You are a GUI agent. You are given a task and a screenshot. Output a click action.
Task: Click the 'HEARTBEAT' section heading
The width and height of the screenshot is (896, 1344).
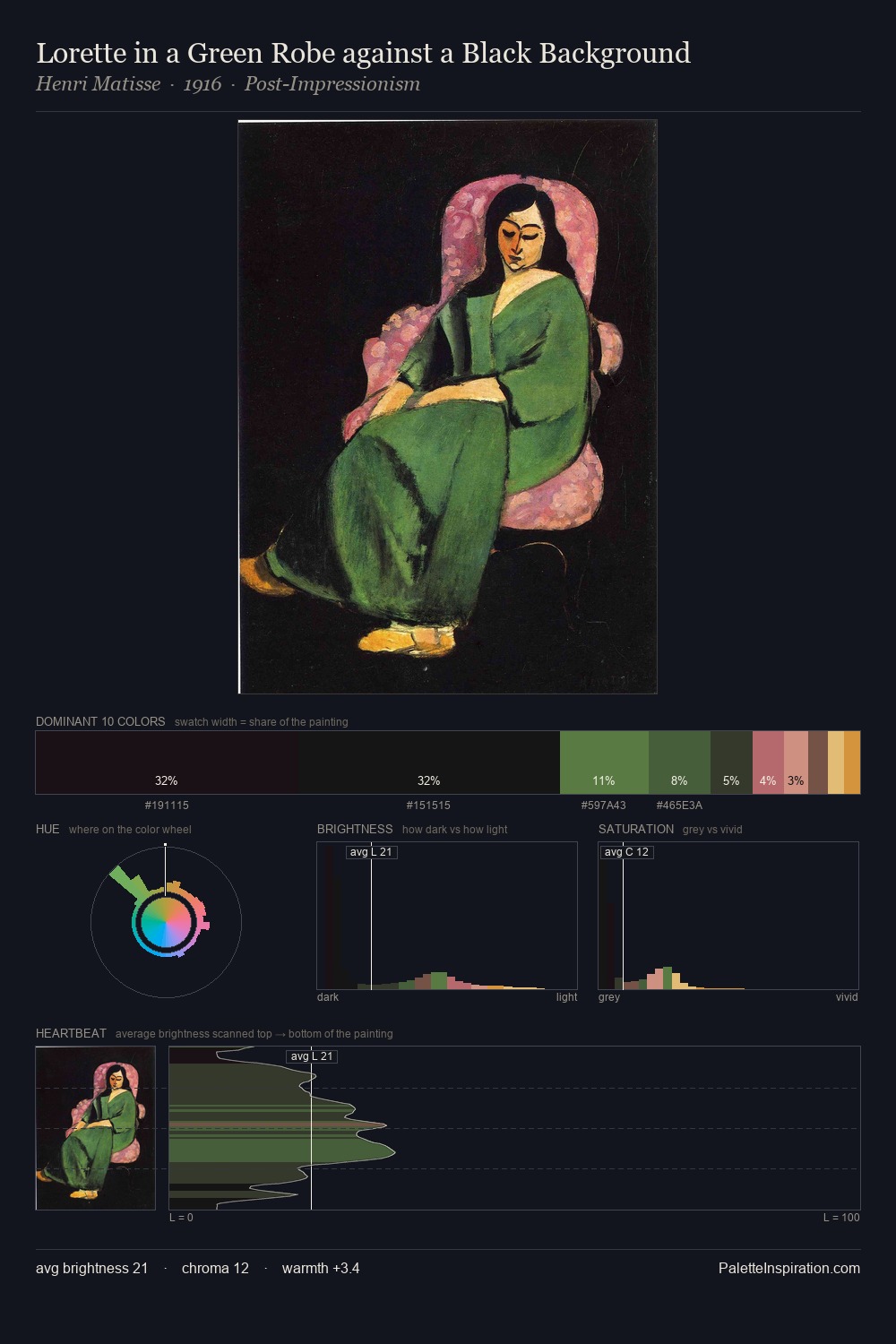[71, 1033]
